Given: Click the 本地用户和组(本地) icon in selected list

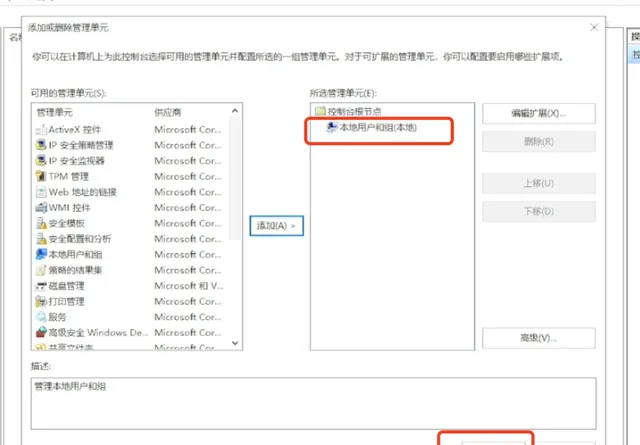Looking at the screenshot, I should coord(332,127).
